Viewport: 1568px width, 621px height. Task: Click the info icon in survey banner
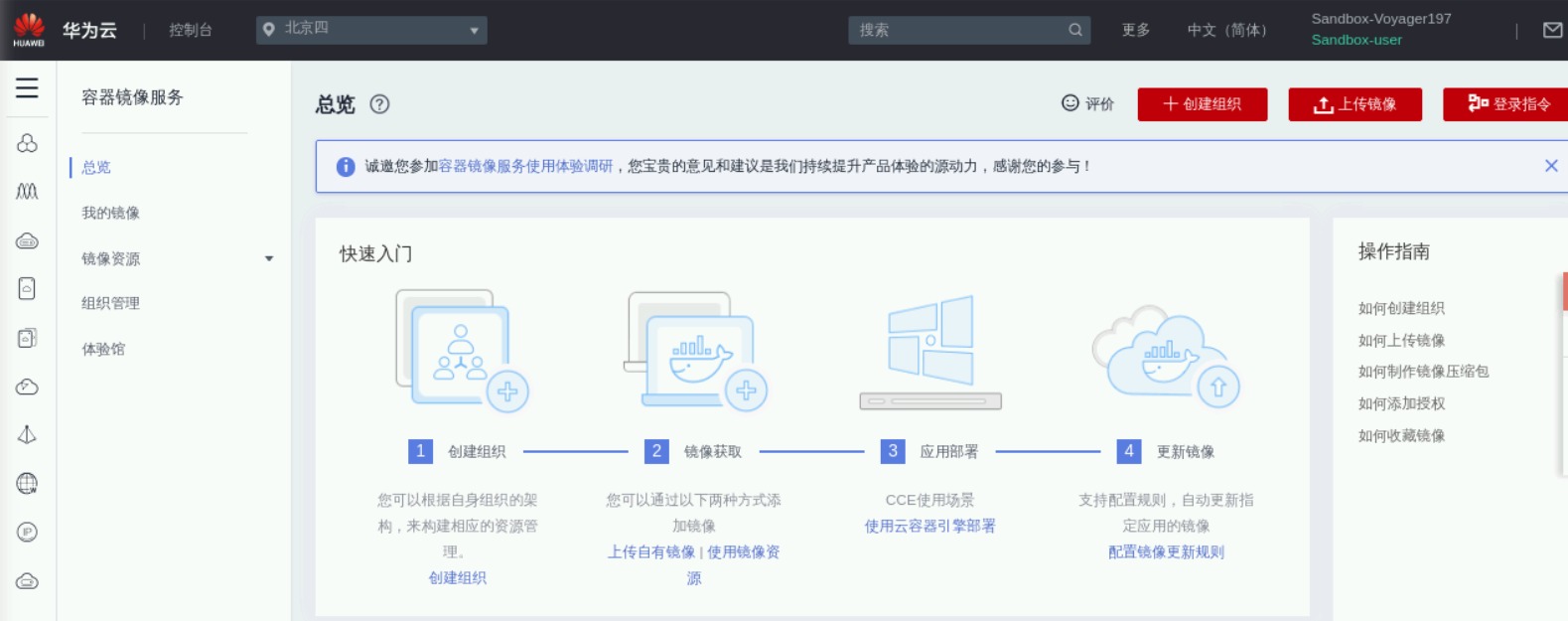pos(346,167)
